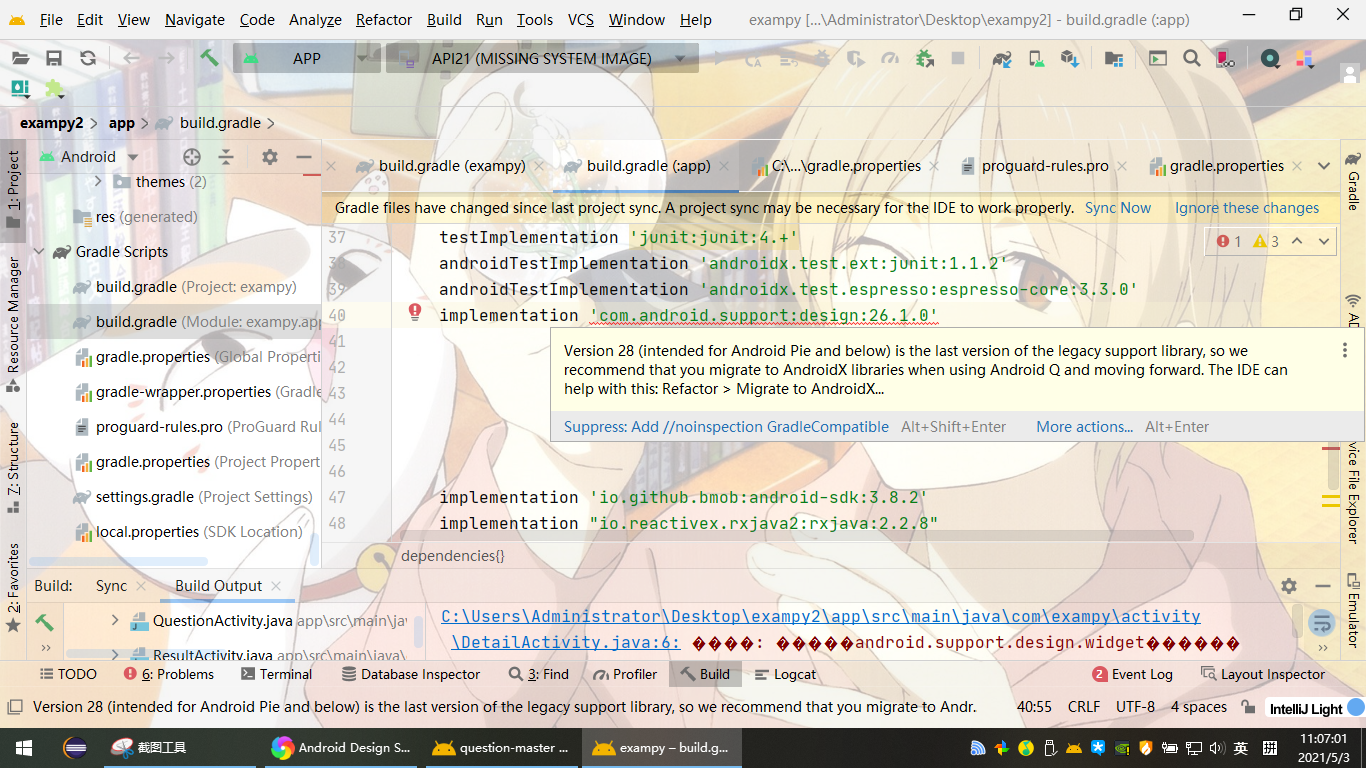
Task: Switch to build.gradle (exampy) editor tab
Action: (451, 166)
